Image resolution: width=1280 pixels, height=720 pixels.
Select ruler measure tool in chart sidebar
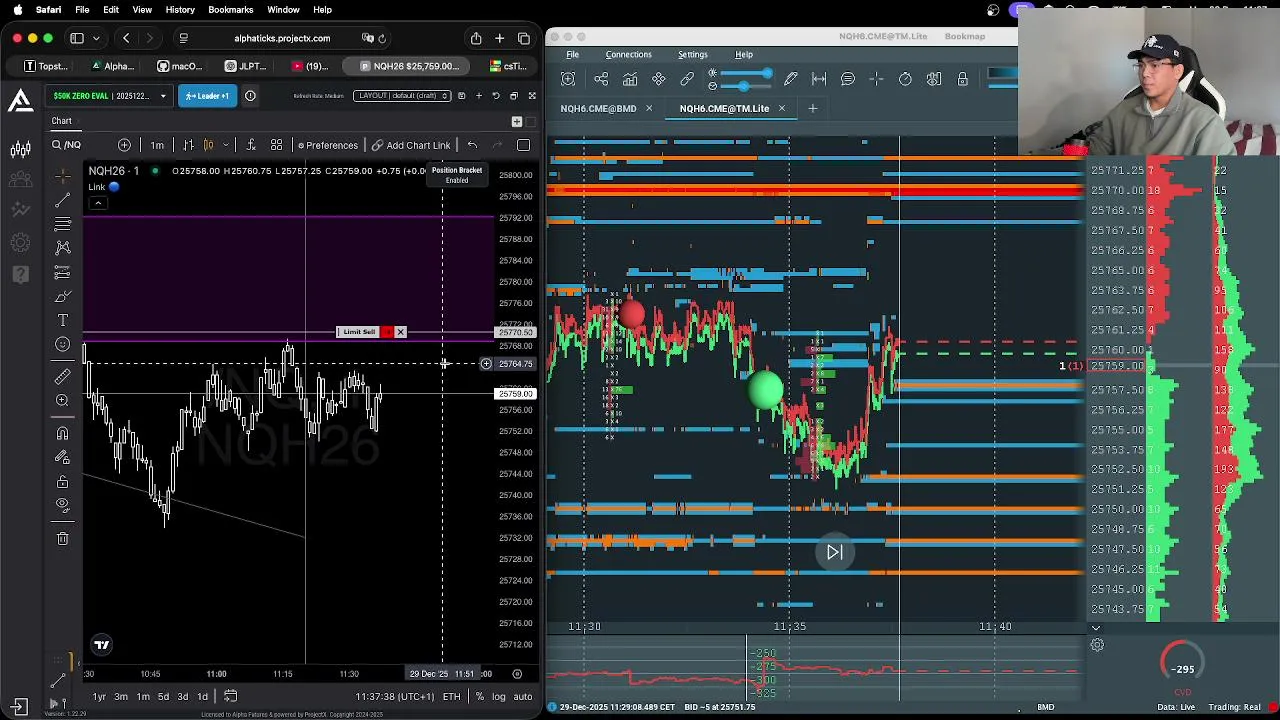click(x=62, y=376)
